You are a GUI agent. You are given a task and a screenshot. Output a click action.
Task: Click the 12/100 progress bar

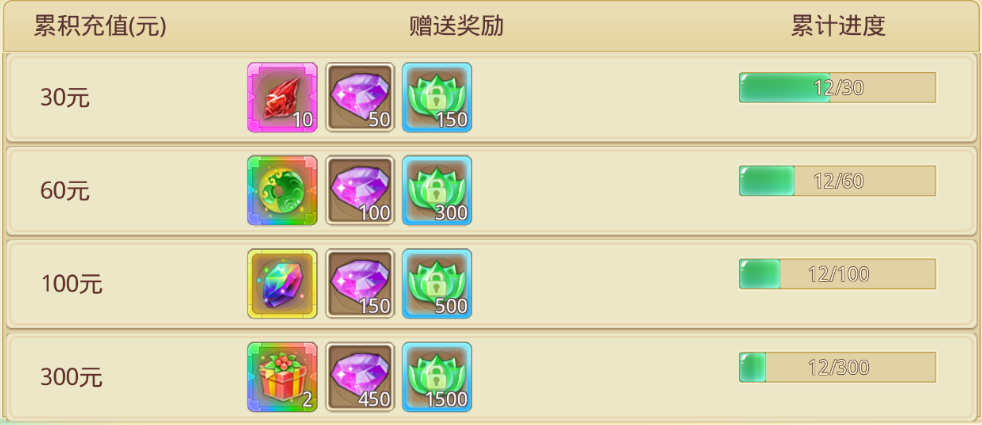837,274
